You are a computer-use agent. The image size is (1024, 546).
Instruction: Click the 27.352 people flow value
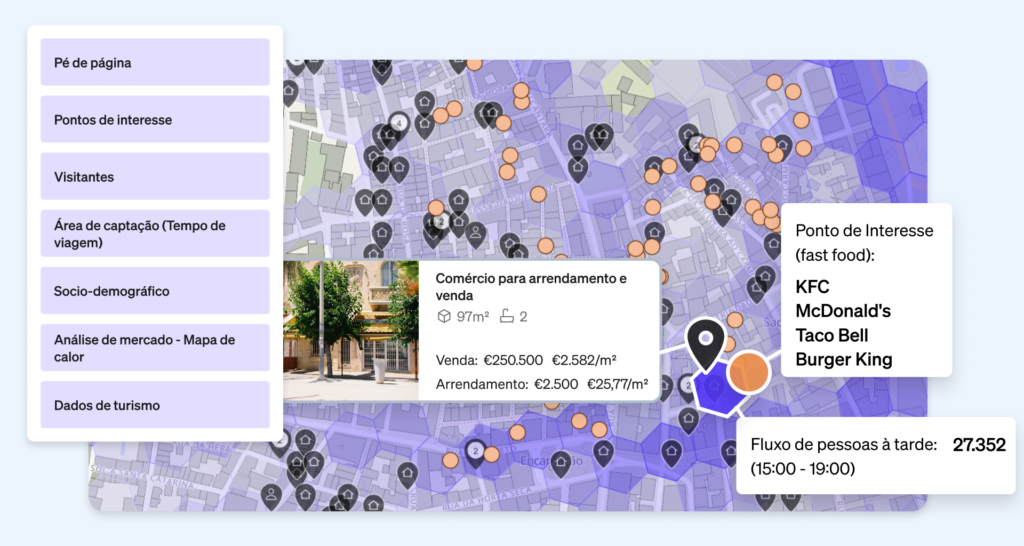click(979, 445)
